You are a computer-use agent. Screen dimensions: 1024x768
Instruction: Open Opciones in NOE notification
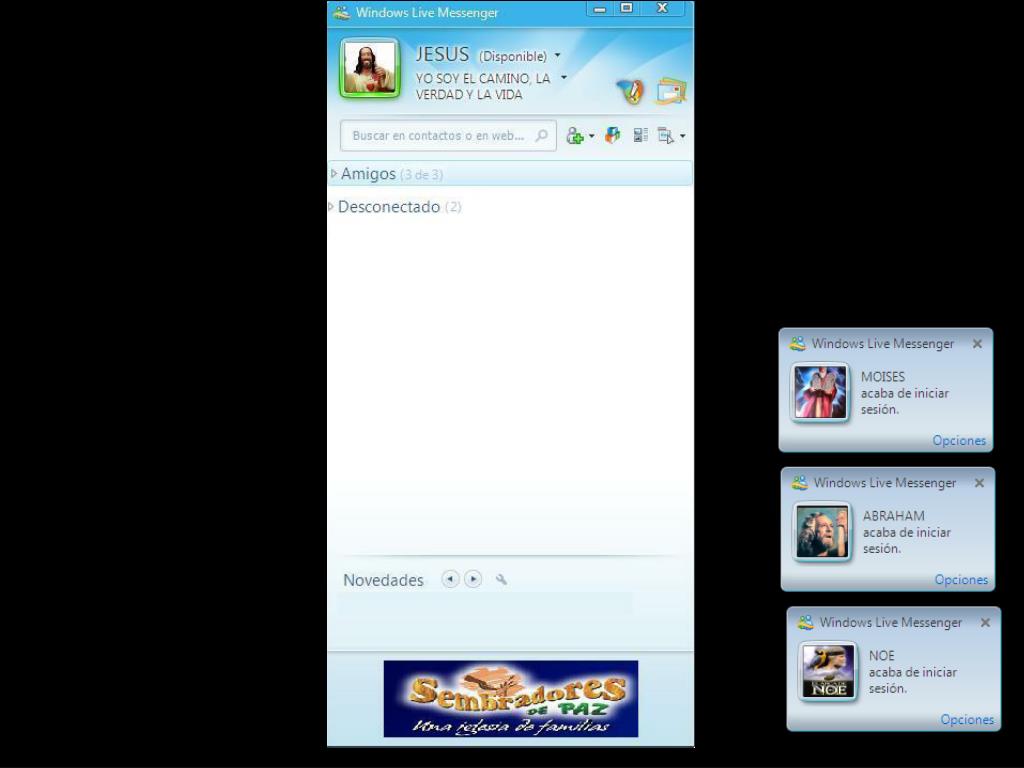(967, 720)
